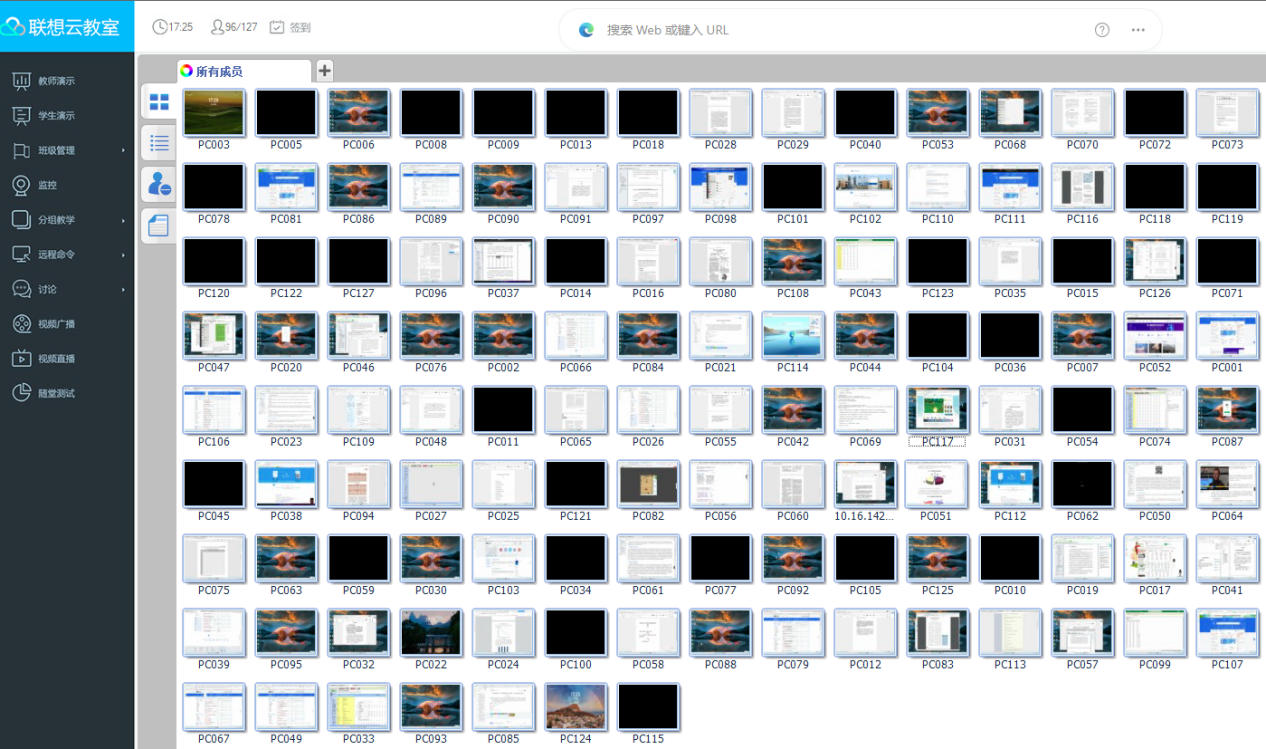1266x749 pixels.
Task: Select the PC005 thumbnail
Action: (x=286, y=113)
